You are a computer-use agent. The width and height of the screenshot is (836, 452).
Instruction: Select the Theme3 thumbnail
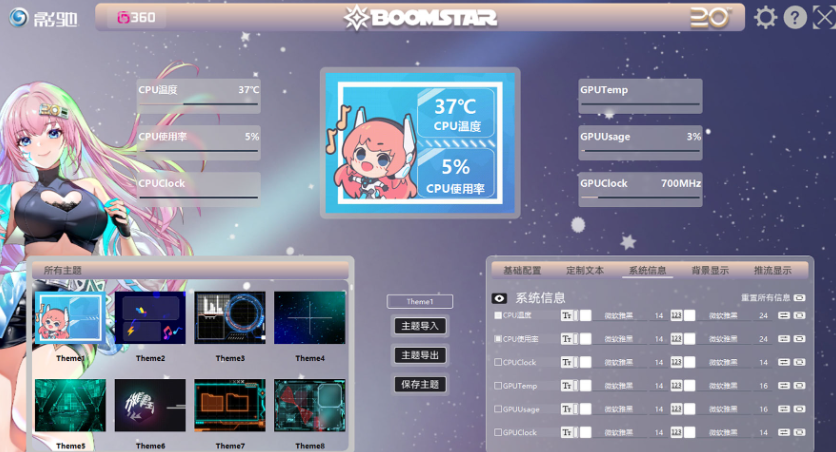pyautogui.click(x=230, y=318)
